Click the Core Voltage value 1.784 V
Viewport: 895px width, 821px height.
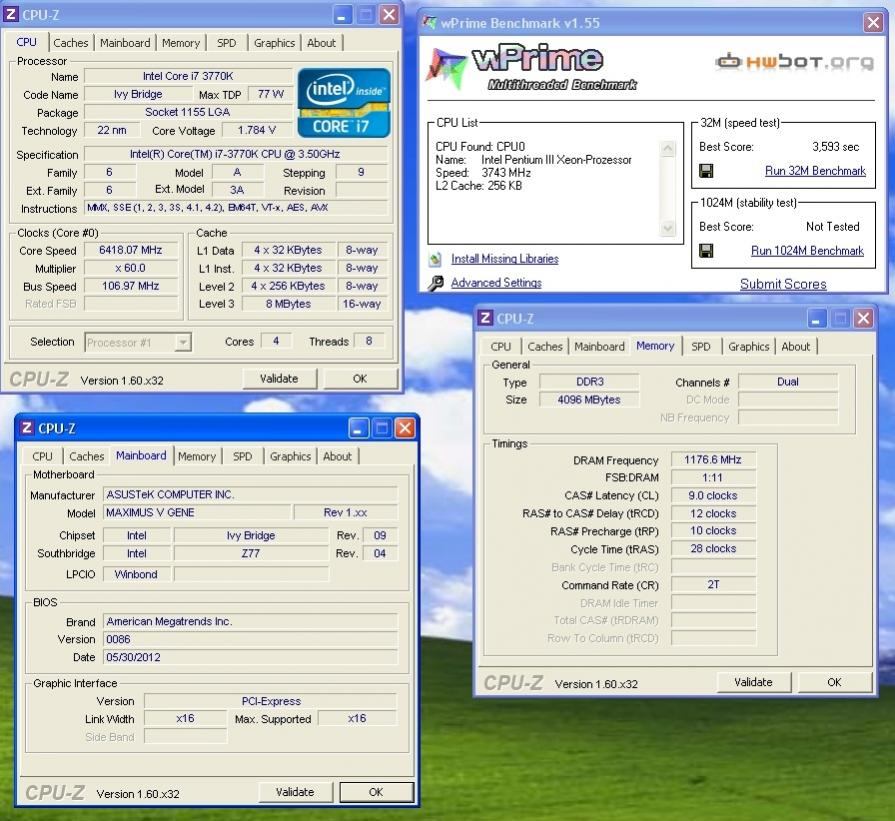pyautogui.click(x=256, y=130)
